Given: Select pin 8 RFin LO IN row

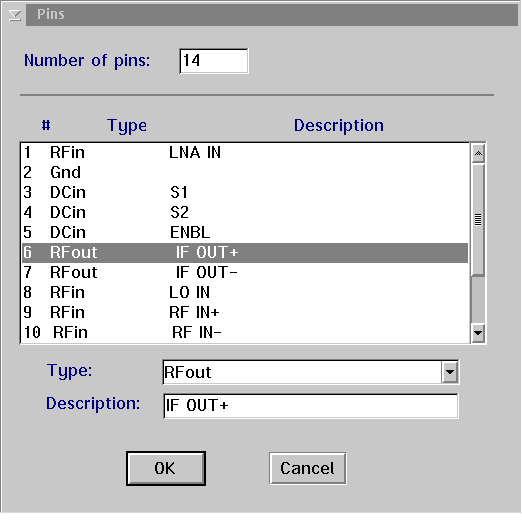Looking at the screenshot, I should point(245,293).
